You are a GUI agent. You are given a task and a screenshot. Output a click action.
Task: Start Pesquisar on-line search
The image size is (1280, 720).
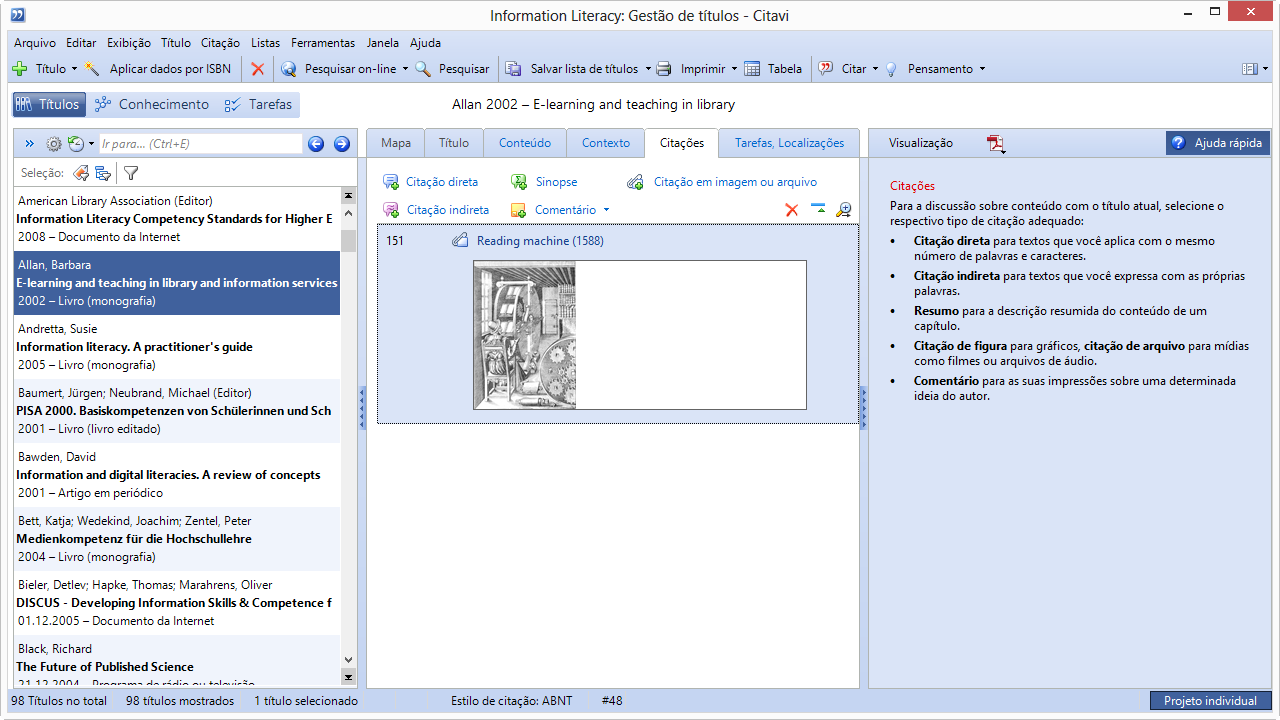pos(339,69)
